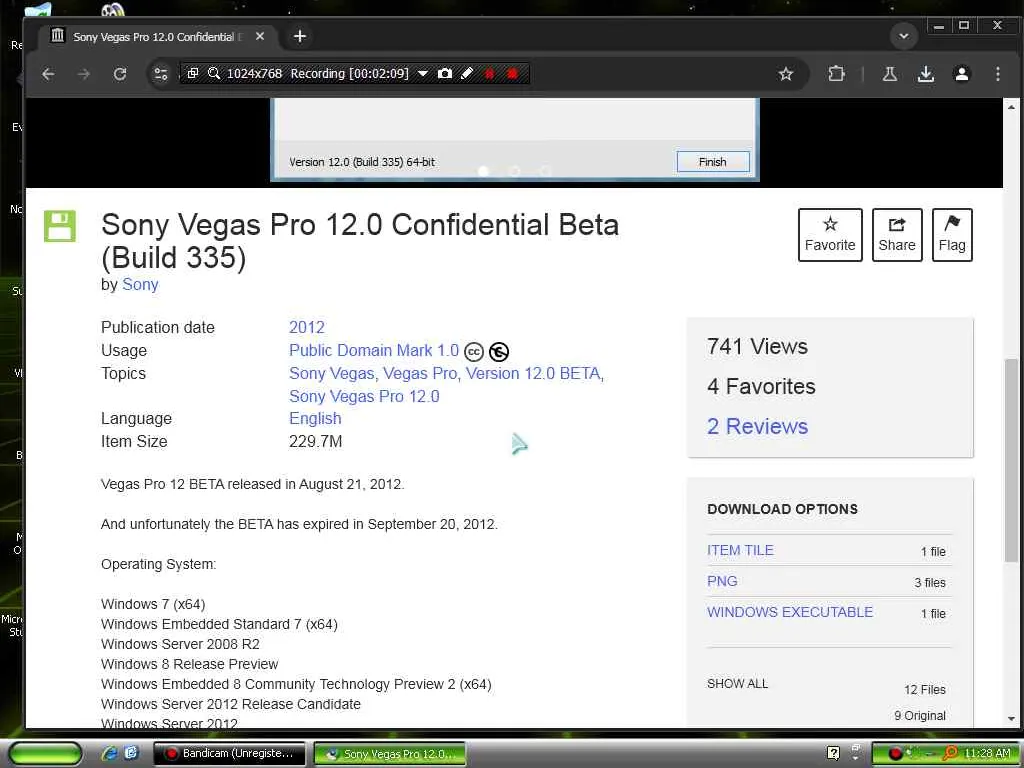Click the help question-mark icon in taskbar
The height and width of the screenshot is (768, 1024).
pyautogui.click(x=833, y=753)
